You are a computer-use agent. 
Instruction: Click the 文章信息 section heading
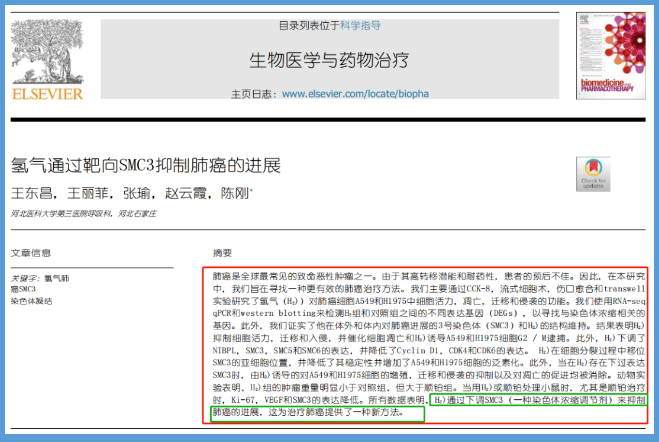tap(31, 252)
